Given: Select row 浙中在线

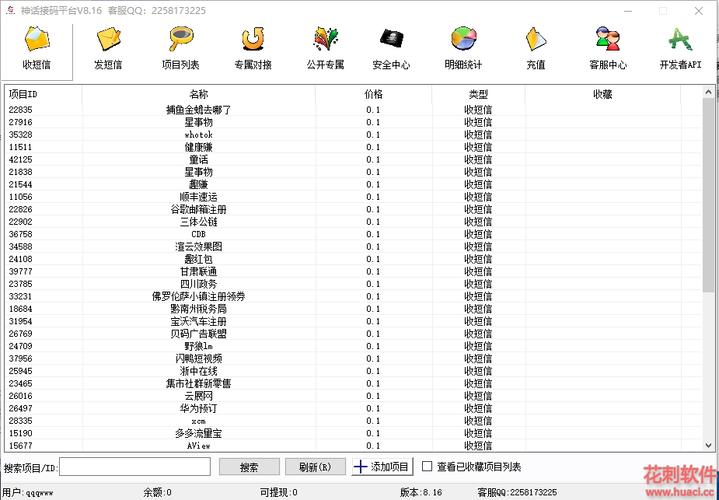Looking at the screenshot, I should click(353, 371).
